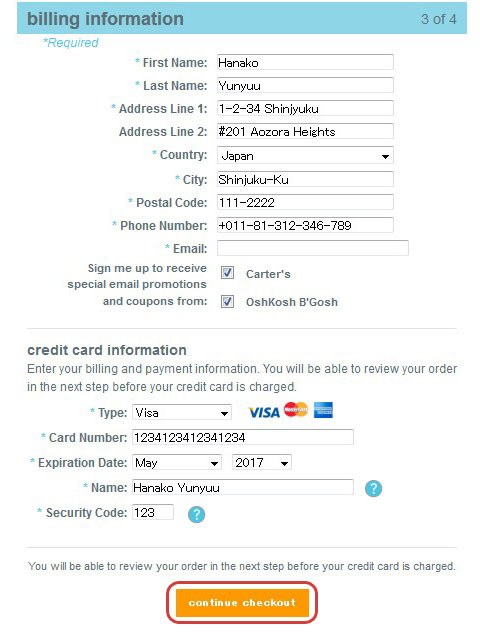Expand the expiration month dropdown
Screen dimensions: 480x632
click(x=177, y=463)
